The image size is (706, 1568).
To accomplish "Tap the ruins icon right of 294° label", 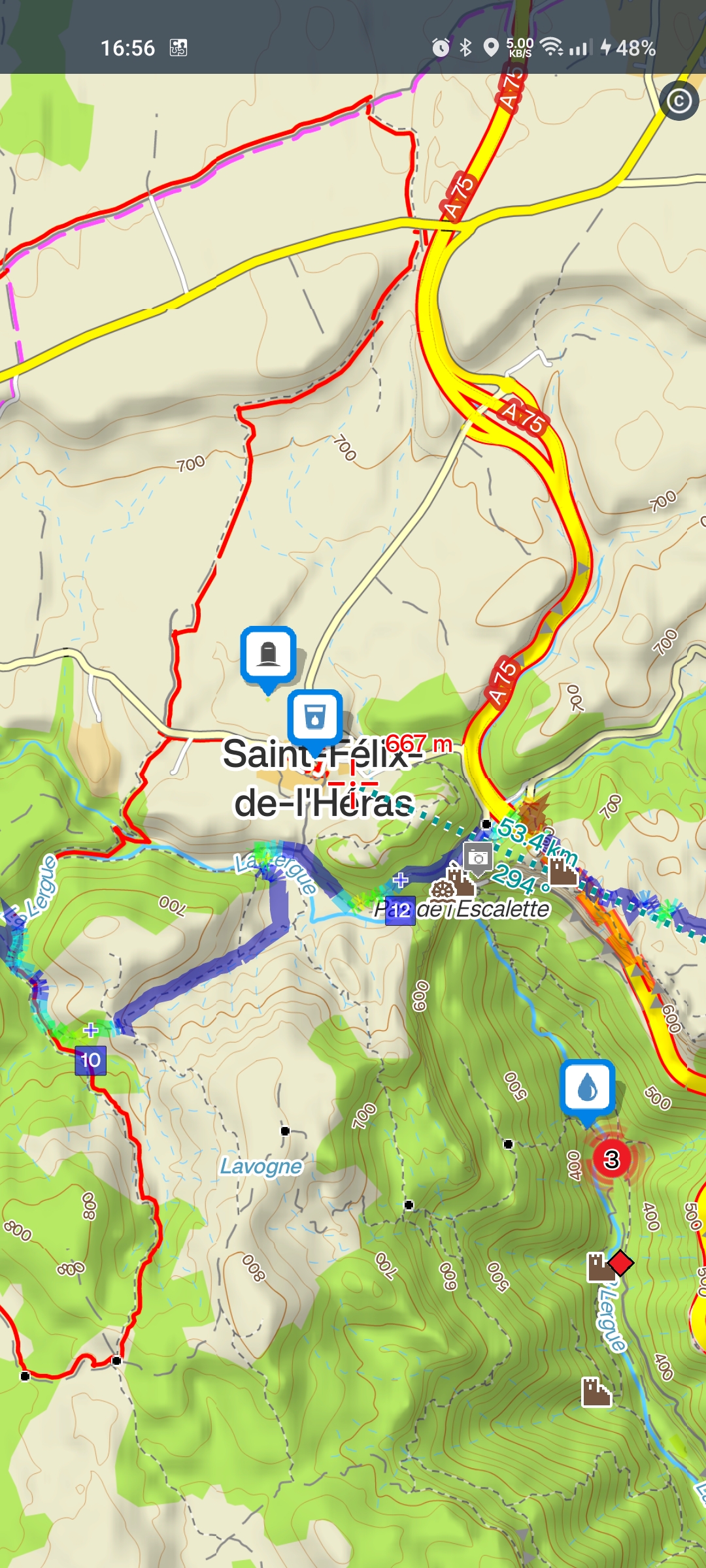I will coord(563,872).
